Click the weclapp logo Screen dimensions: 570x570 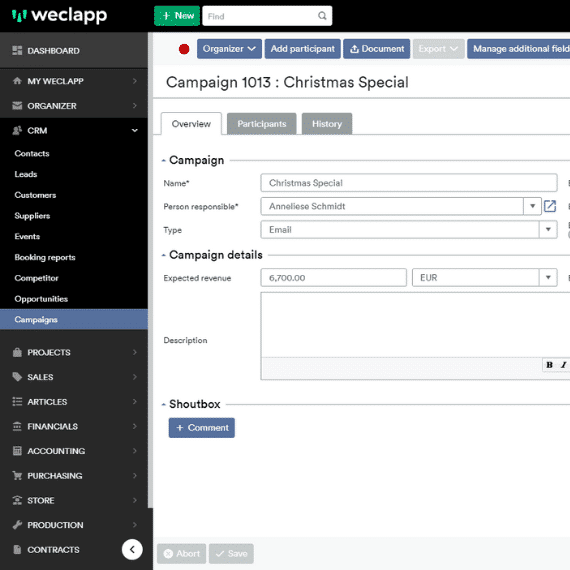(x=59, y=16)
